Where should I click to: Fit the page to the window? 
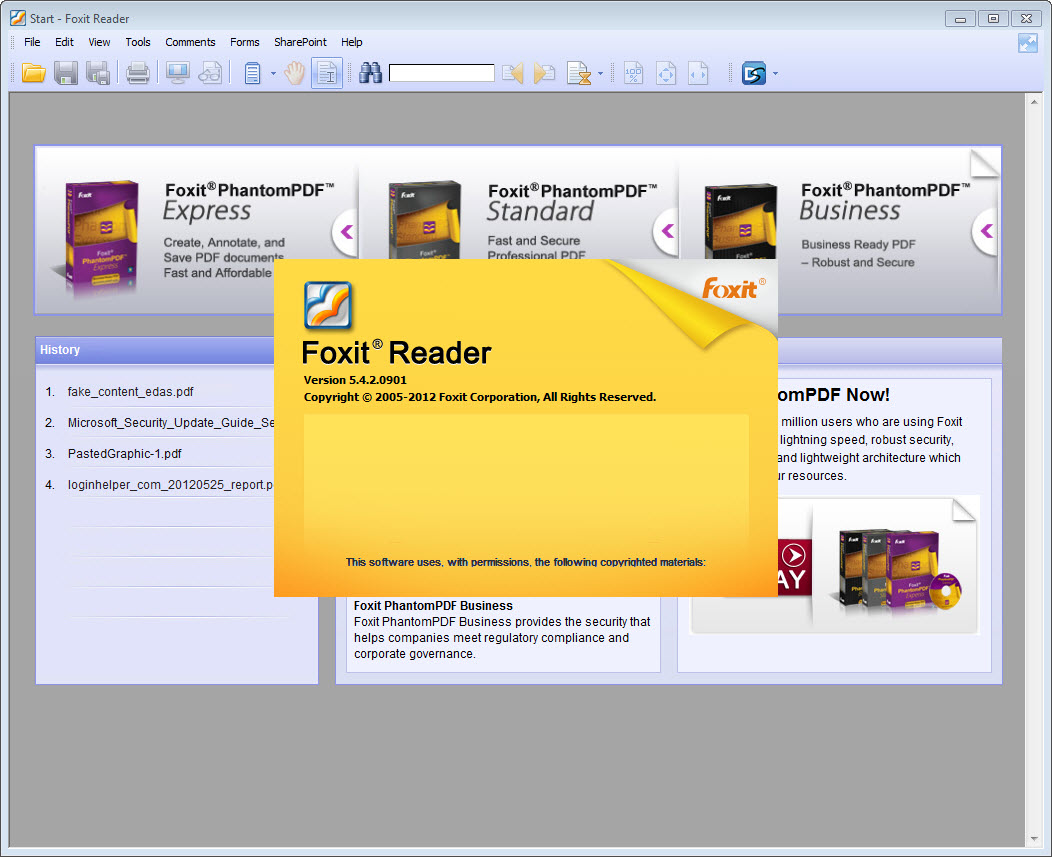click(666, 72)
